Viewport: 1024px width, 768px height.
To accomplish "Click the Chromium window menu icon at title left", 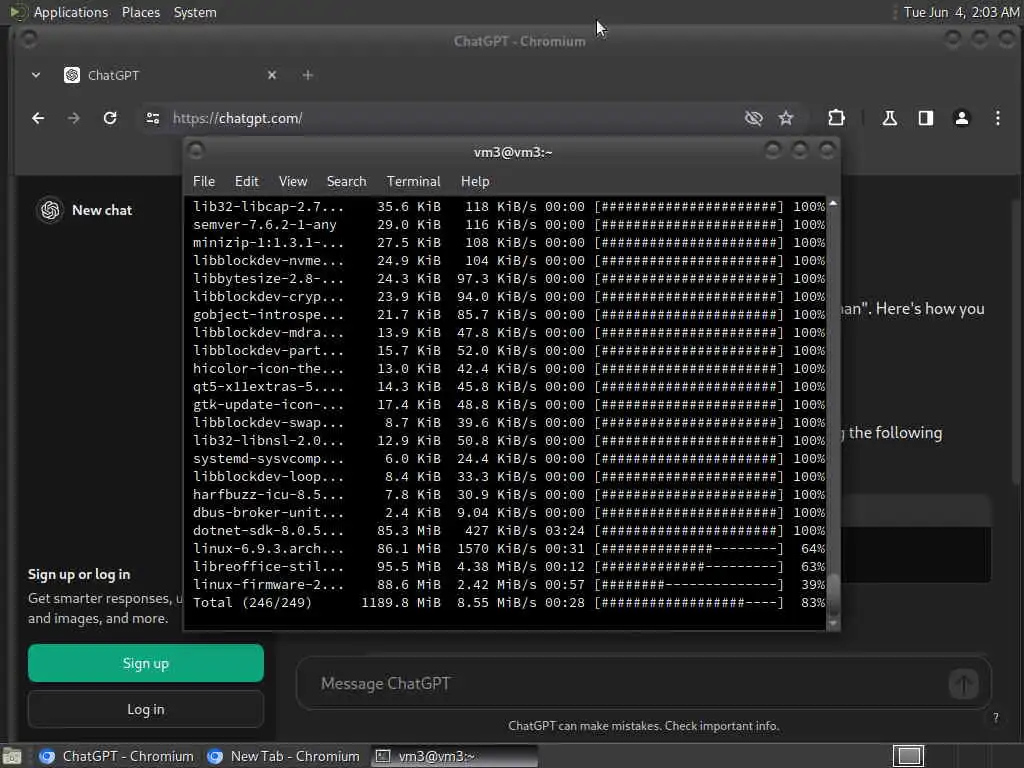I will 29,40.
